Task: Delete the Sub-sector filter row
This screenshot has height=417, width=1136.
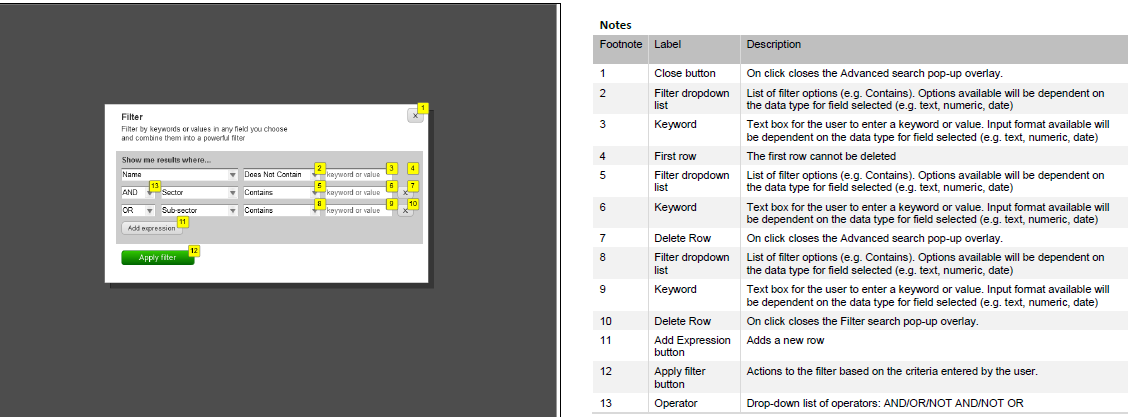Action: pyautogui.click(x=405, y=210)
